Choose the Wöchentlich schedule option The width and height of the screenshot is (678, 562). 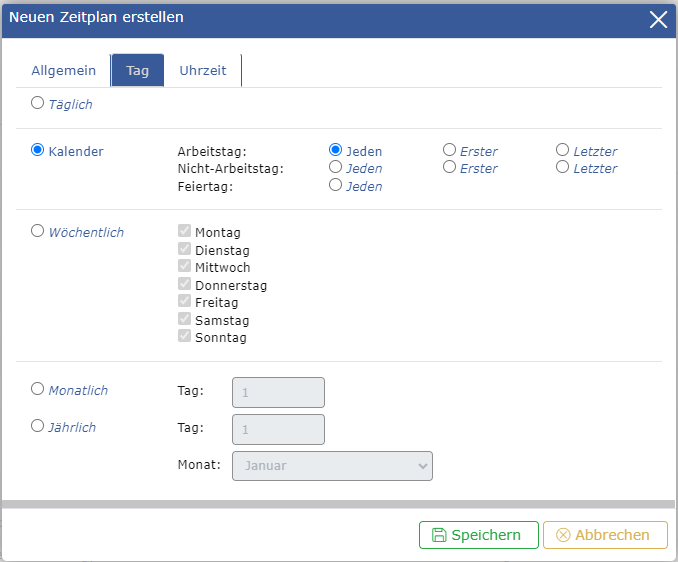point(38,231)
